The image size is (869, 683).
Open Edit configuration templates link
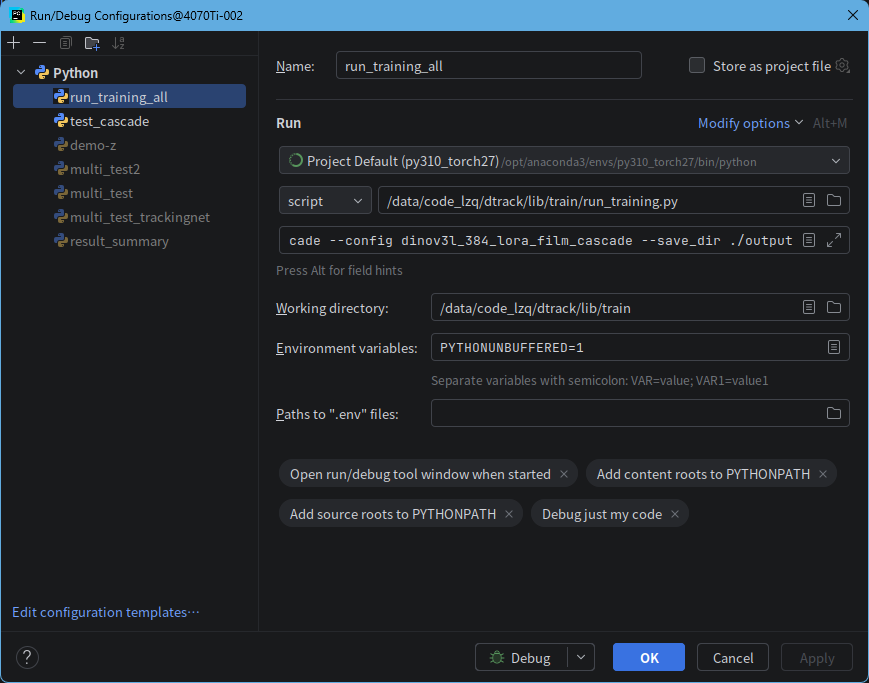click(x=105, y=612)
